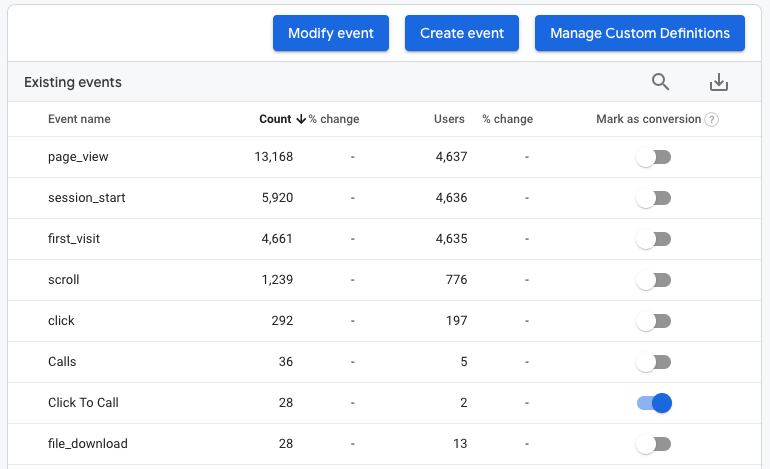Click the file_download event name
This screenshot has height=469, width=770.
(88, 444)
